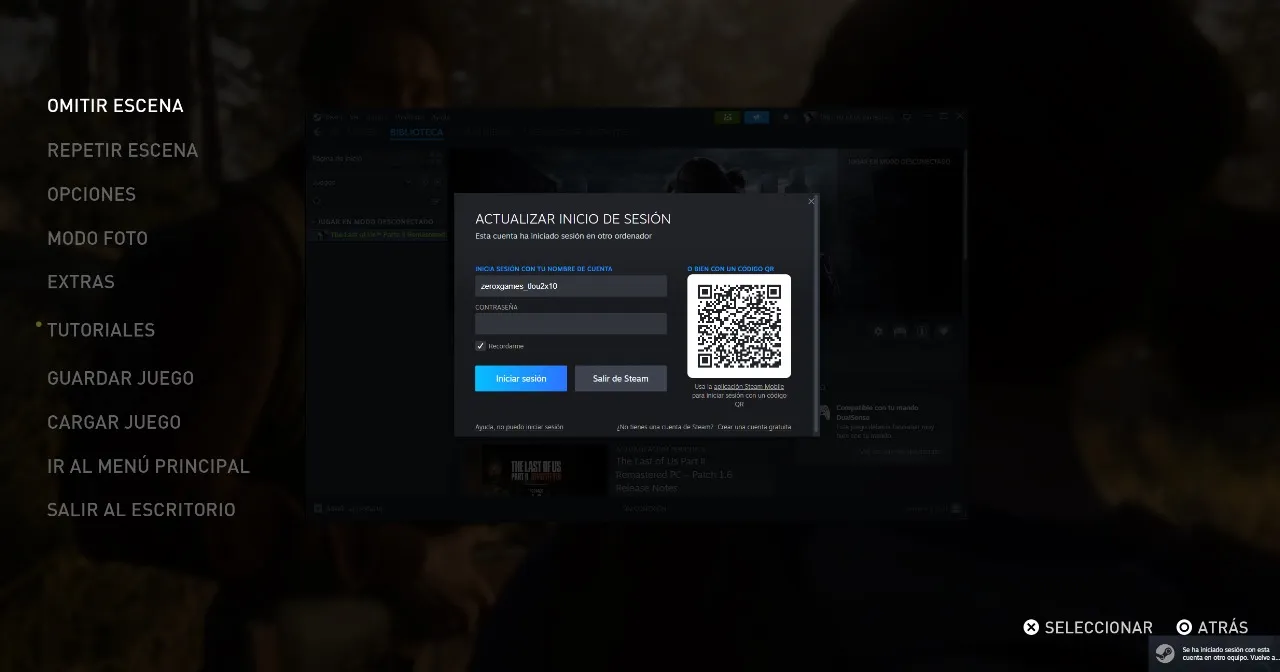This screenshot has width=1280, height=672.
Task: Open OPCIONES in the game menu
Action: point(91,194)
